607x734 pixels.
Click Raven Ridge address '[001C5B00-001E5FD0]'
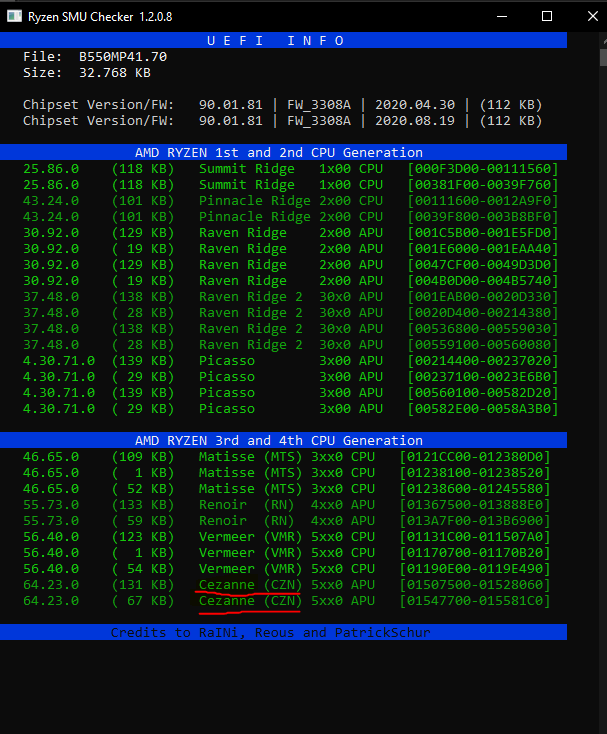[x=483, y=233]
